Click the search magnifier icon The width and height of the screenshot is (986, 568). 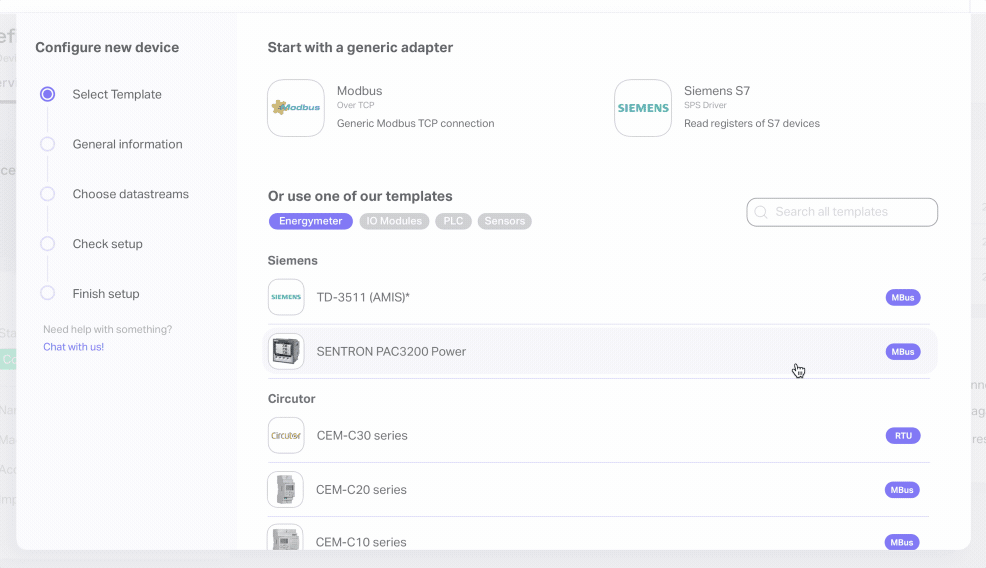[x=761, y=212]
